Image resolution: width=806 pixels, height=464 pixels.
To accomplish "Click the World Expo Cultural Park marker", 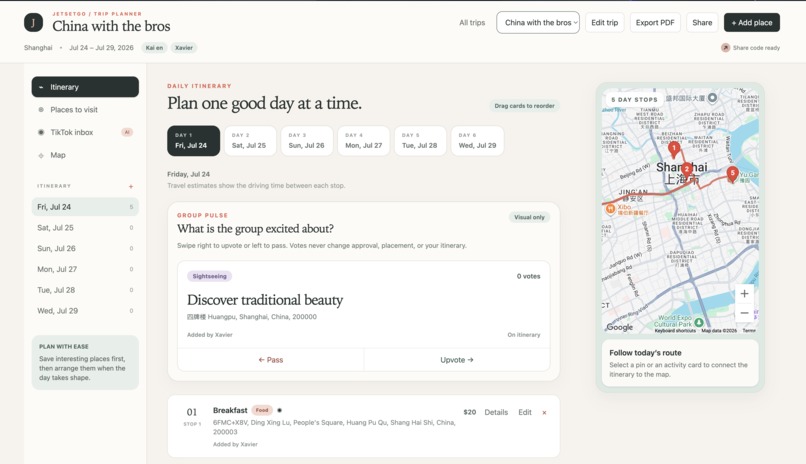I will point(699,323).
